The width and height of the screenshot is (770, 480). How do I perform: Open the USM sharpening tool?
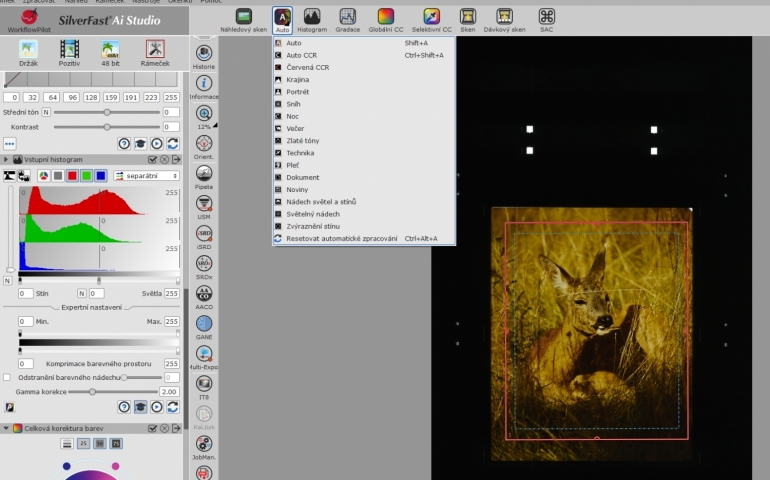point(204,203)
